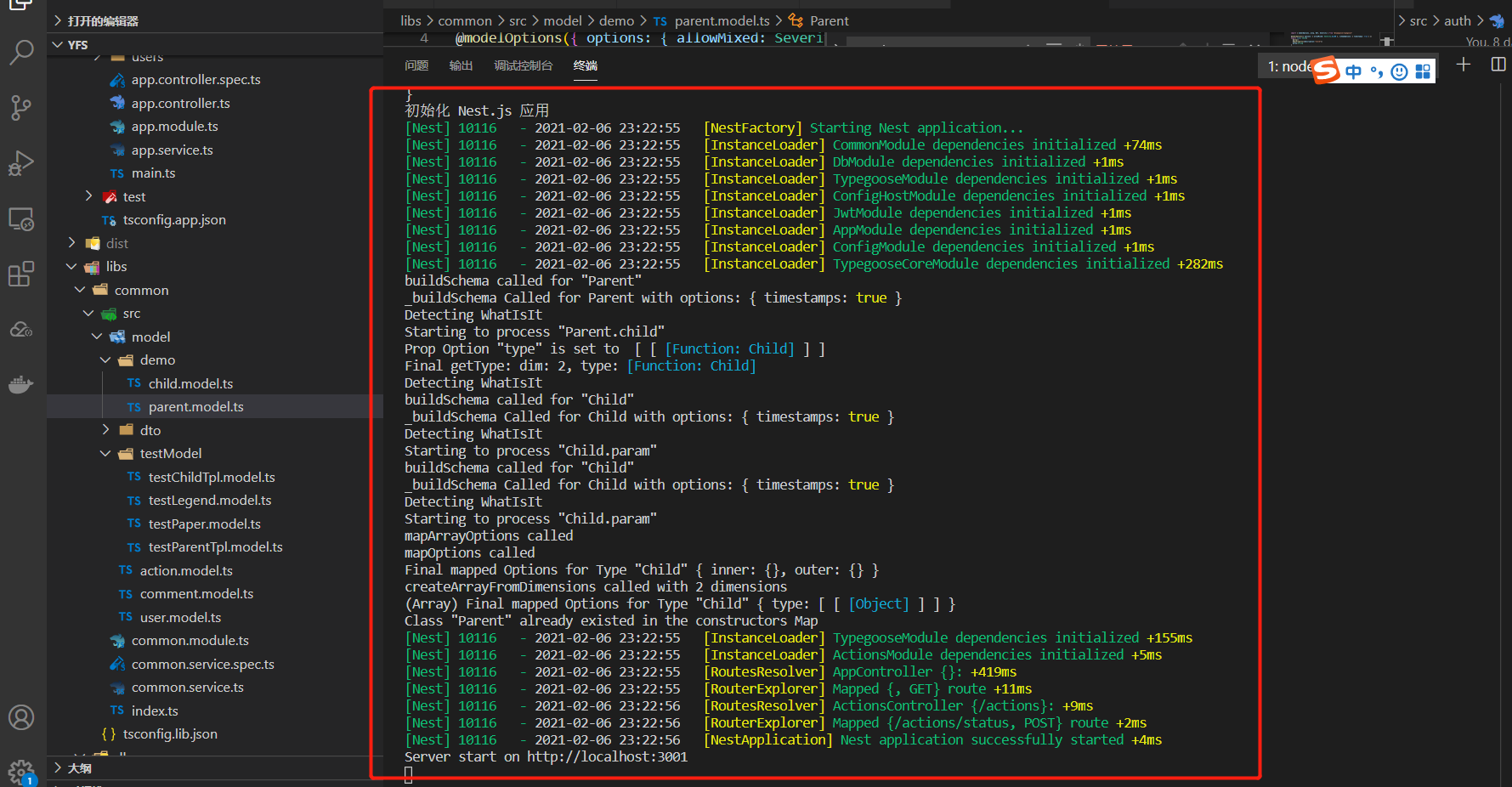
Task: Create a new terminal with the plus icon
Action: (1464, 64)
